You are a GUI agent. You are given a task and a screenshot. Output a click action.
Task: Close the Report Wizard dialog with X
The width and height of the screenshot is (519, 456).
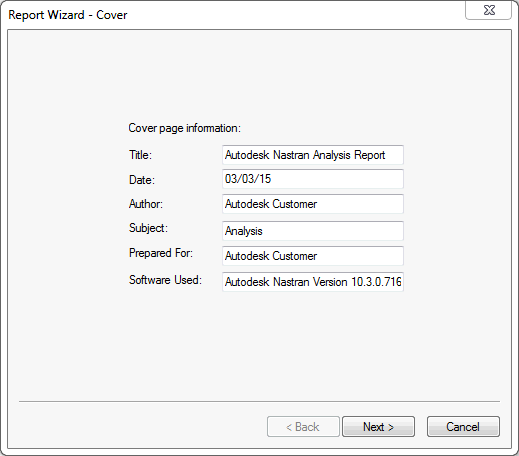(x=489, y=11)
